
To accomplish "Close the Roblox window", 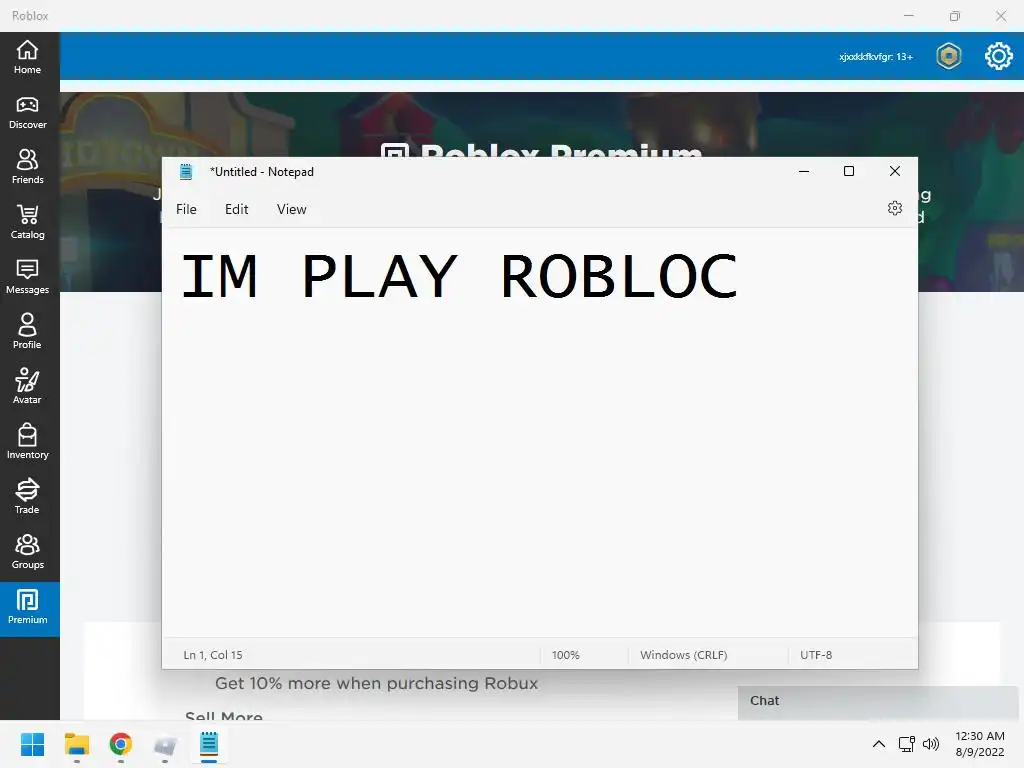I will 1000,16.
